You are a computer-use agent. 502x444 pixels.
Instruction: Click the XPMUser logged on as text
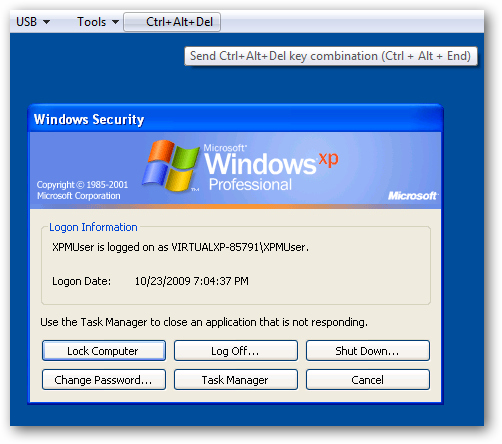click(180, 247)
